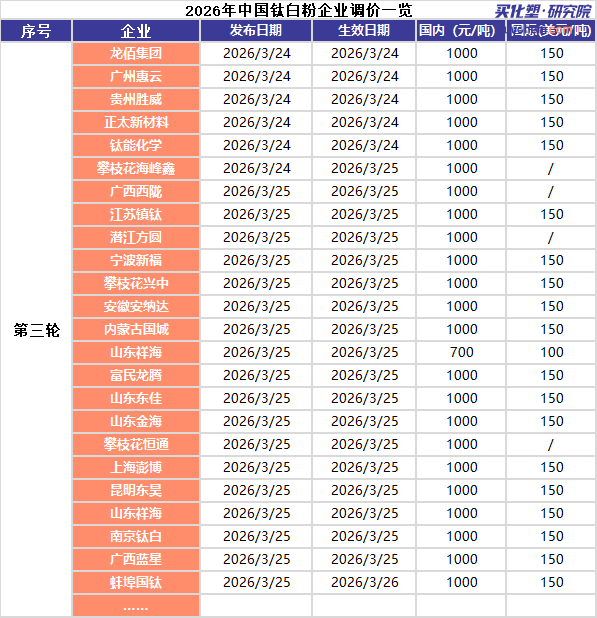Select the slash in 潜江方圆's international column
The width and height of the screenshot is (597, 618).
551,238
